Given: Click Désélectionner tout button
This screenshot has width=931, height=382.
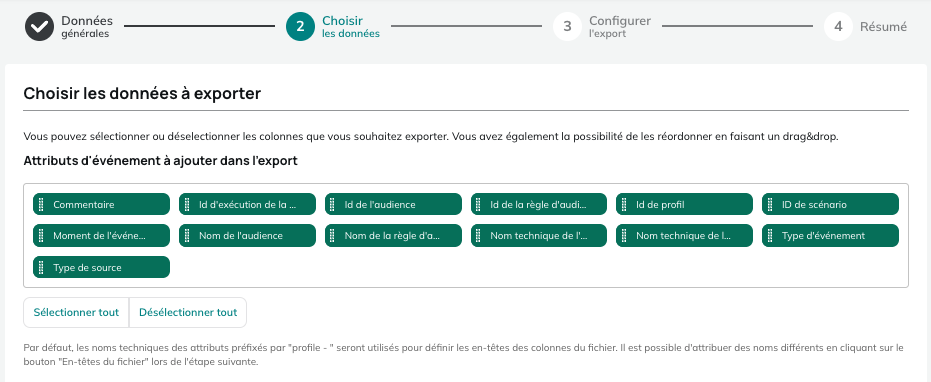Looking at the screenshot, I should click(188, 312).
